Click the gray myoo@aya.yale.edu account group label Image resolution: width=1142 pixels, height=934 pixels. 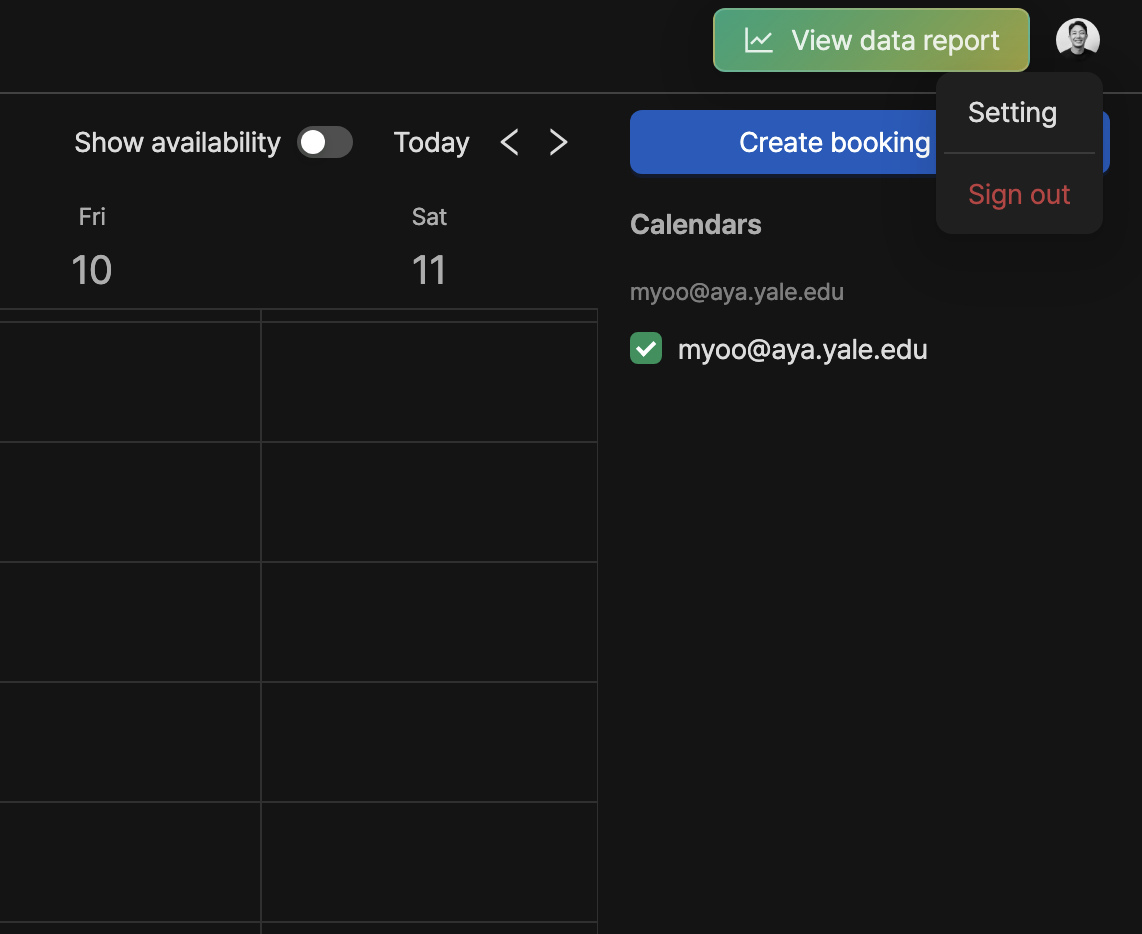(x=736, y=293)
